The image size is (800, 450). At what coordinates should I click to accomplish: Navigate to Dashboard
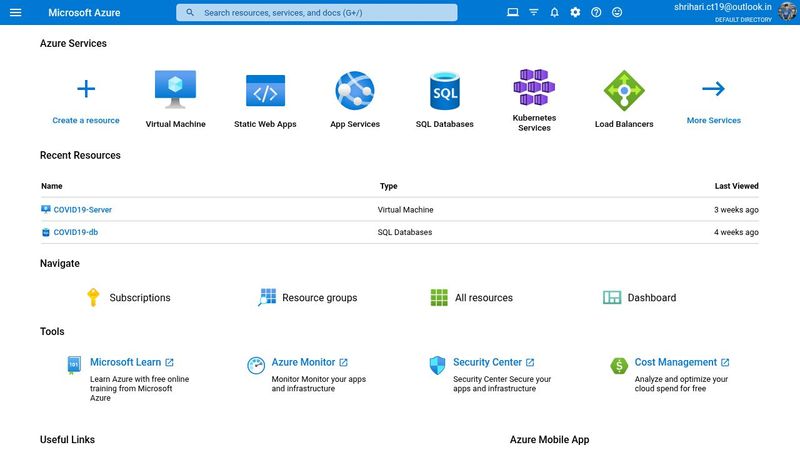coord(652,297)
